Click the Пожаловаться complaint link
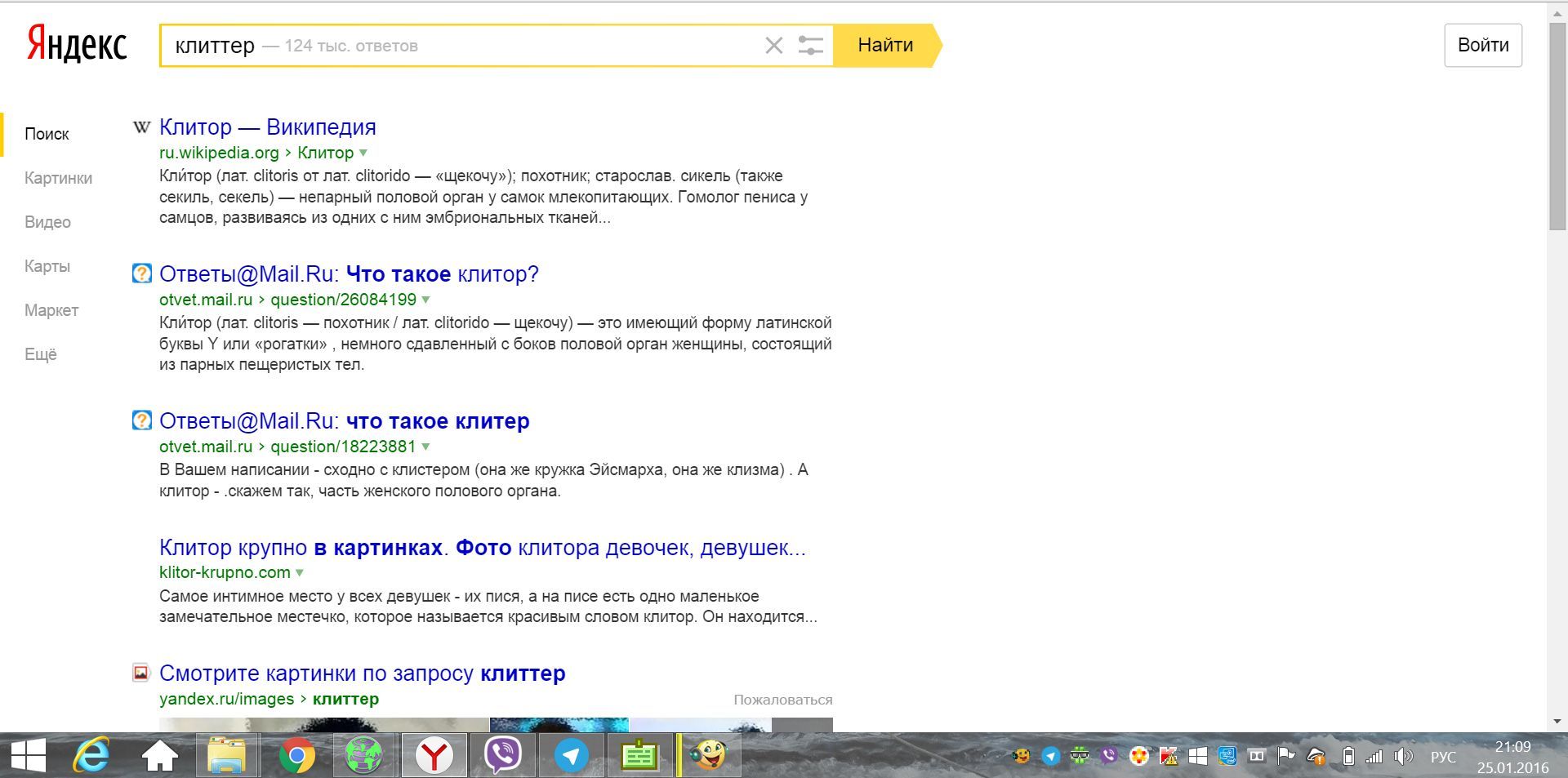Image resolution: width=1568 pixels, height=778 pixels. point(782,700)
